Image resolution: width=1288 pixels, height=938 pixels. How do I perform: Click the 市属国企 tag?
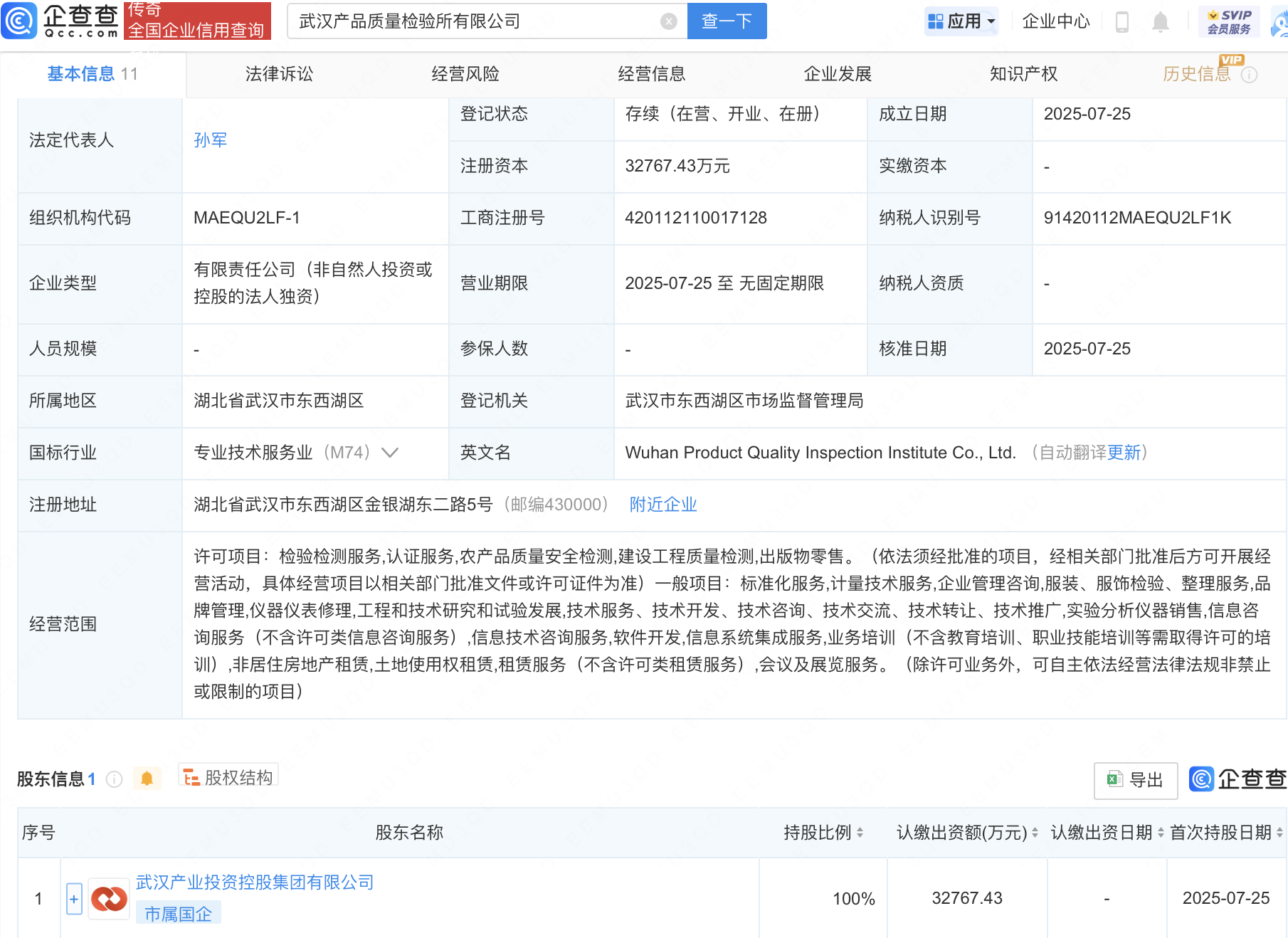179,914
